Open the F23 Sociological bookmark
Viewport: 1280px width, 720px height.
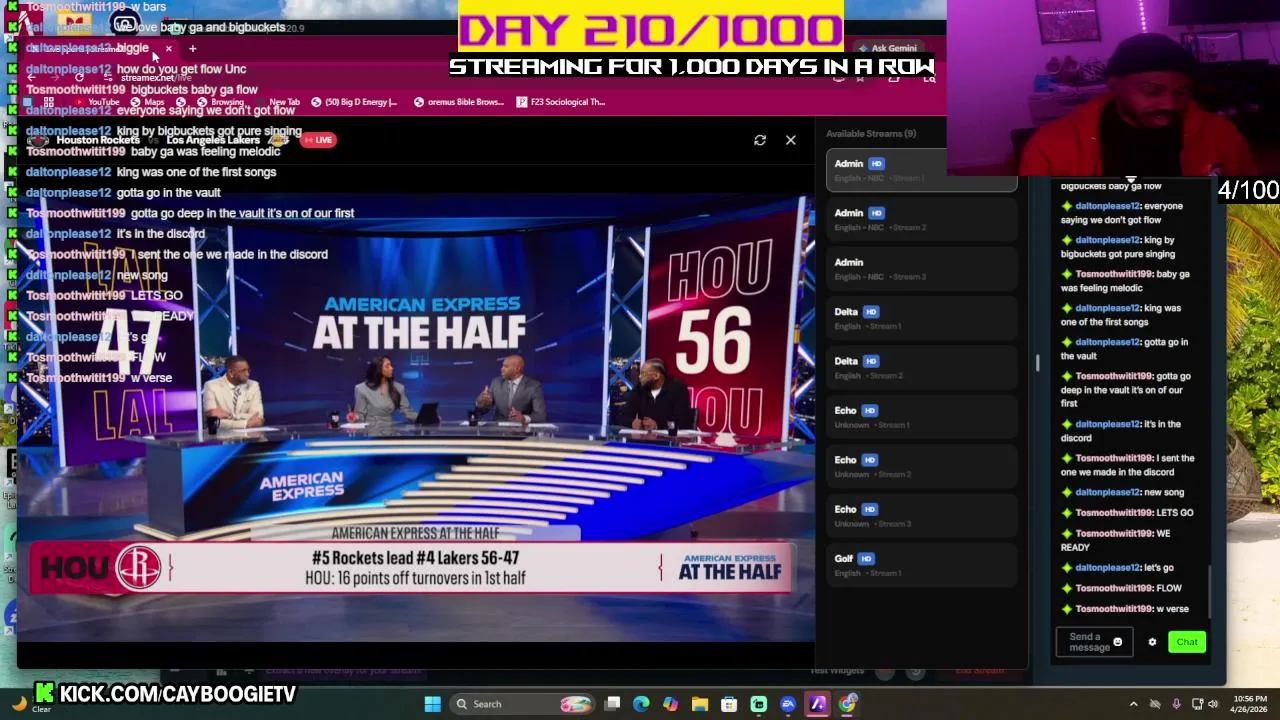(x=561, y=102)
